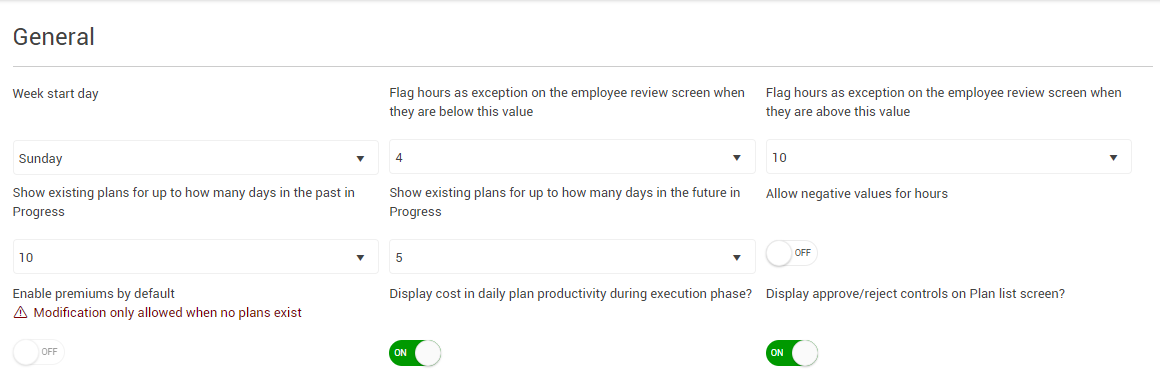The image size is (1160, 384).
Task: Click the arrow icon on the above-value exception selector
Action: 1113,158
